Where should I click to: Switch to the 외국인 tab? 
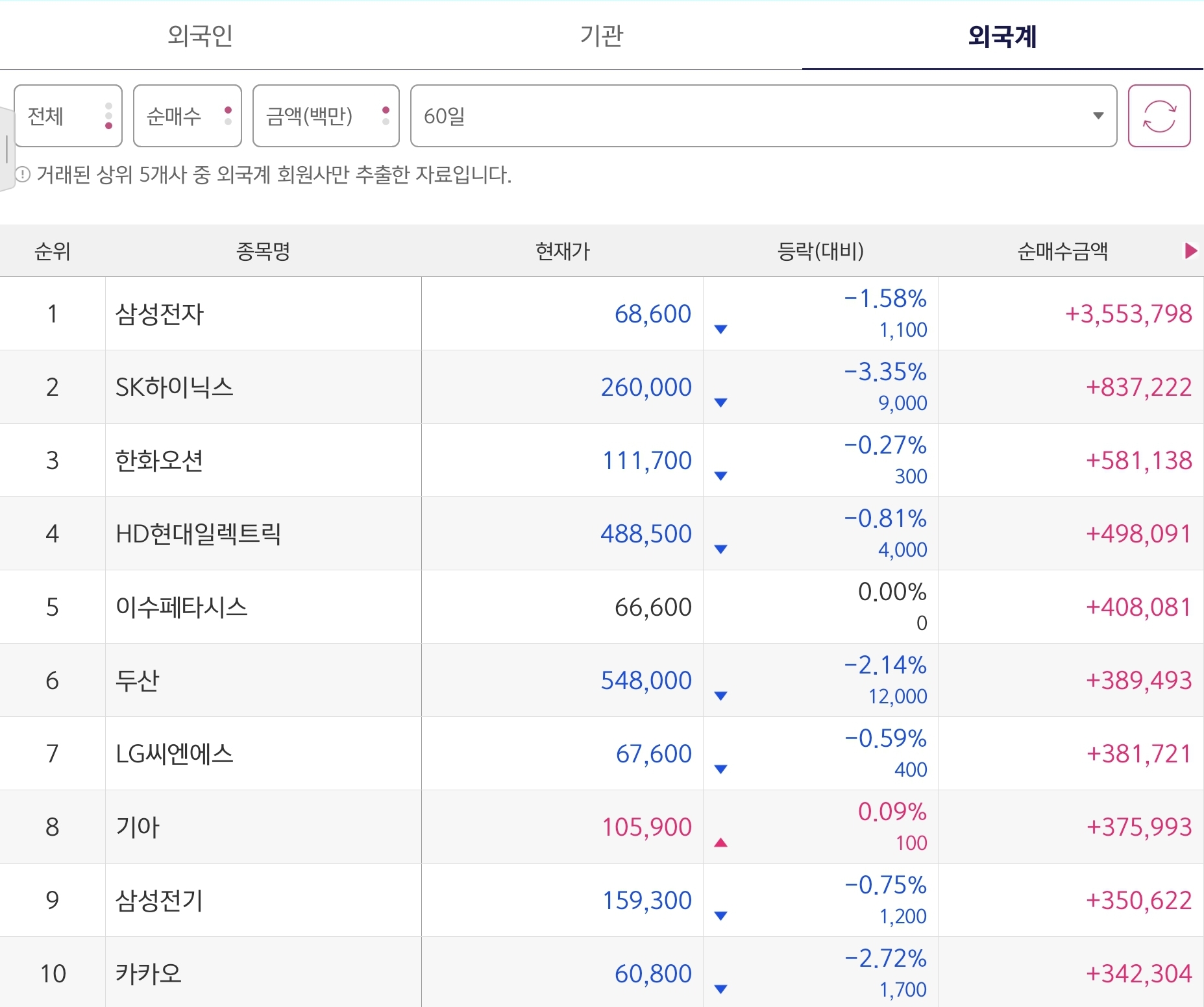point(201,35)
